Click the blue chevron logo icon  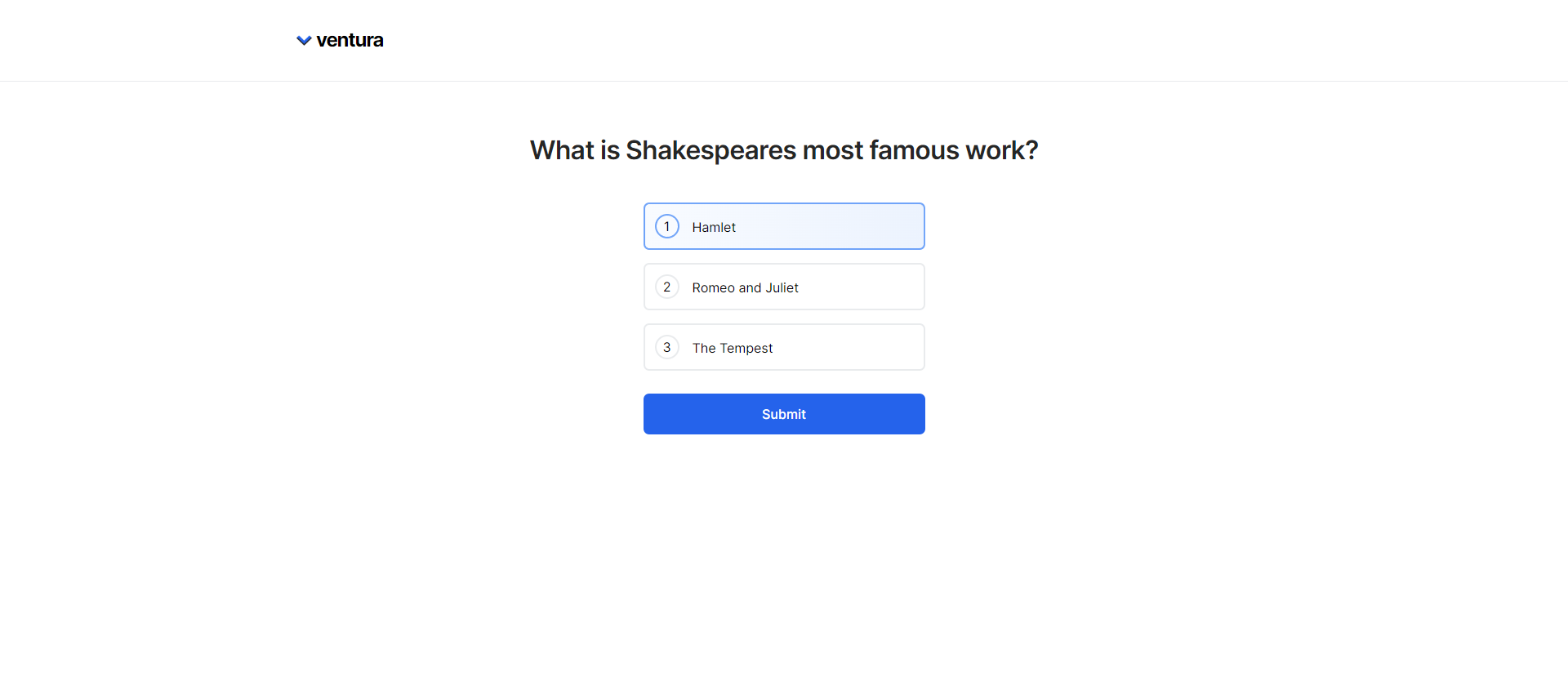(x=304, y=41)
